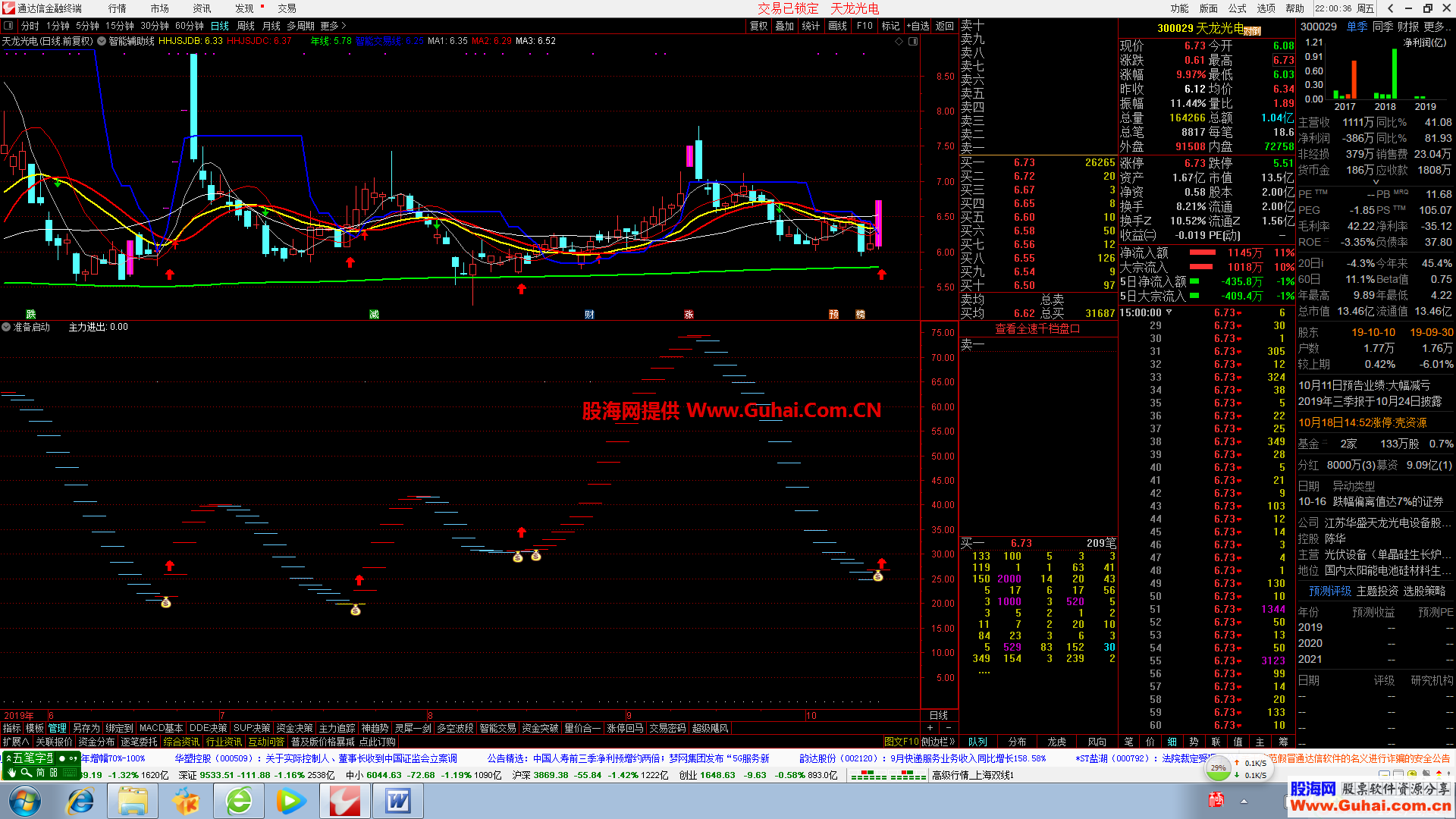Click the 通达信 app logo icon
The height and width of the screenshot is (819, 1456).
tap(8, 8)
